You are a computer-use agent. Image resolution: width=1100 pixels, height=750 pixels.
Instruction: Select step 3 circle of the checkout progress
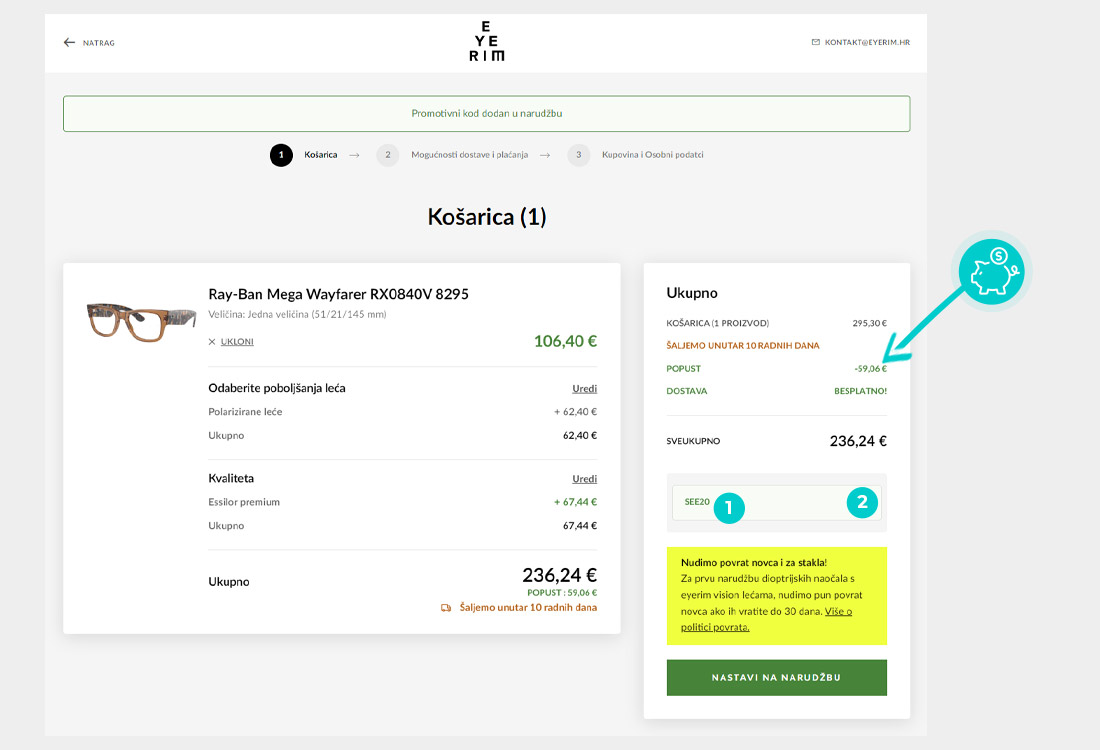pyautogui.click(x=579, y=155)
